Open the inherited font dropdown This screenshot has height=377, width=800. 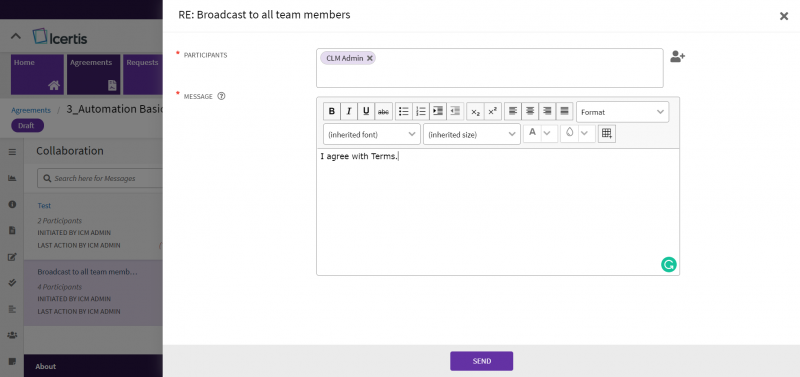click(372, 134)
